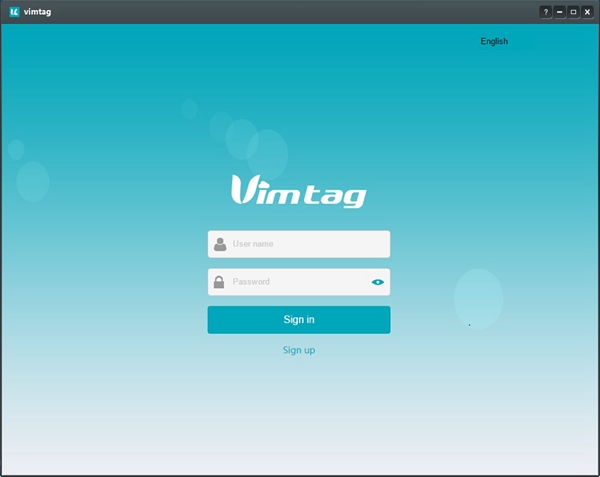Minimize the vimtag window

pos(559,12)
